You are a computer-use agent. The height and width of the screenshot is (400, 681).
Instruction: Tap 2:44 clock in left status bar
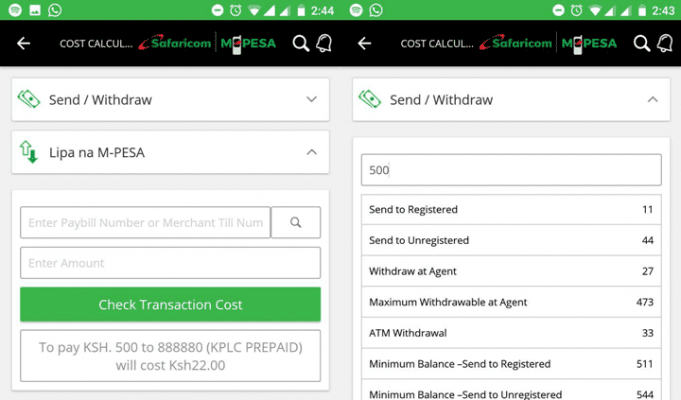pos(322,10)
